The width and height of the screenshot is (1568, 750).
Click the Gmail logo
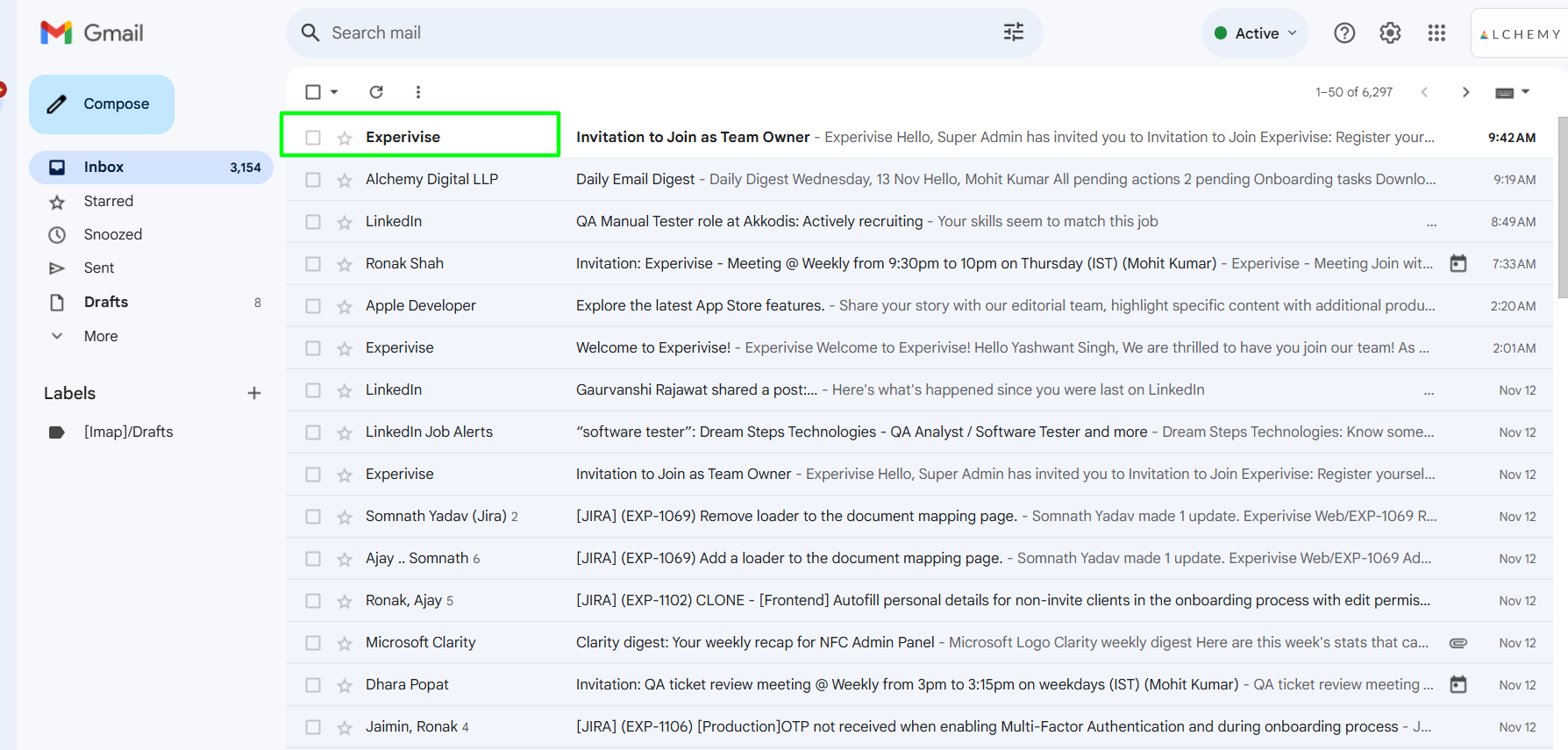[x=92, y=33]
